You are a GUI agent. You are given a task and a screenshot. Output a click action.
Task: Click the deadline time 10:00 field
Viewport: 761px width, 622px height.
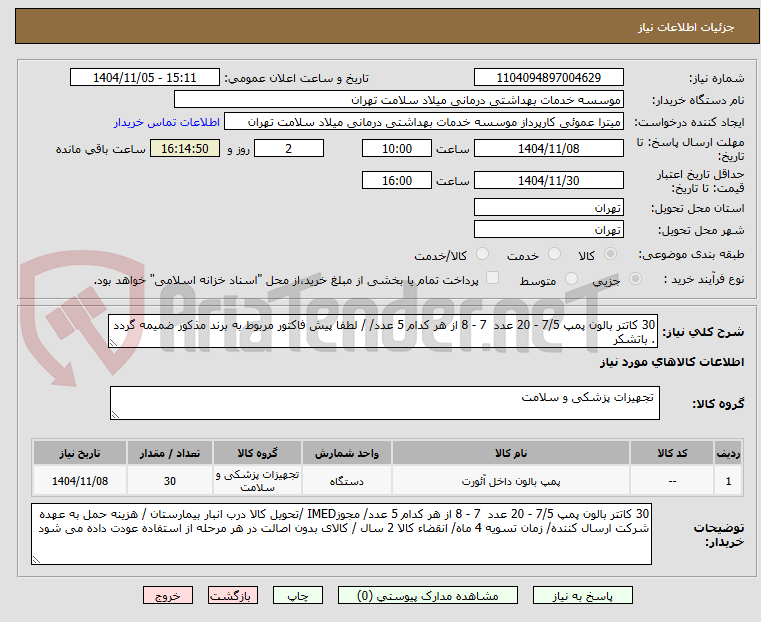pos(397,148)
